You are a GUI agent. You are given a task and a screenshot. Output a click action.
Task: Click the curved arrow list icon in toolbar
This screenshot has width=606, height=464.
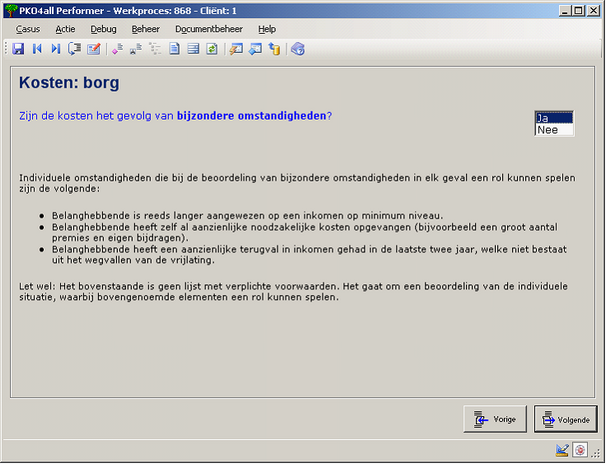point(75,49)
